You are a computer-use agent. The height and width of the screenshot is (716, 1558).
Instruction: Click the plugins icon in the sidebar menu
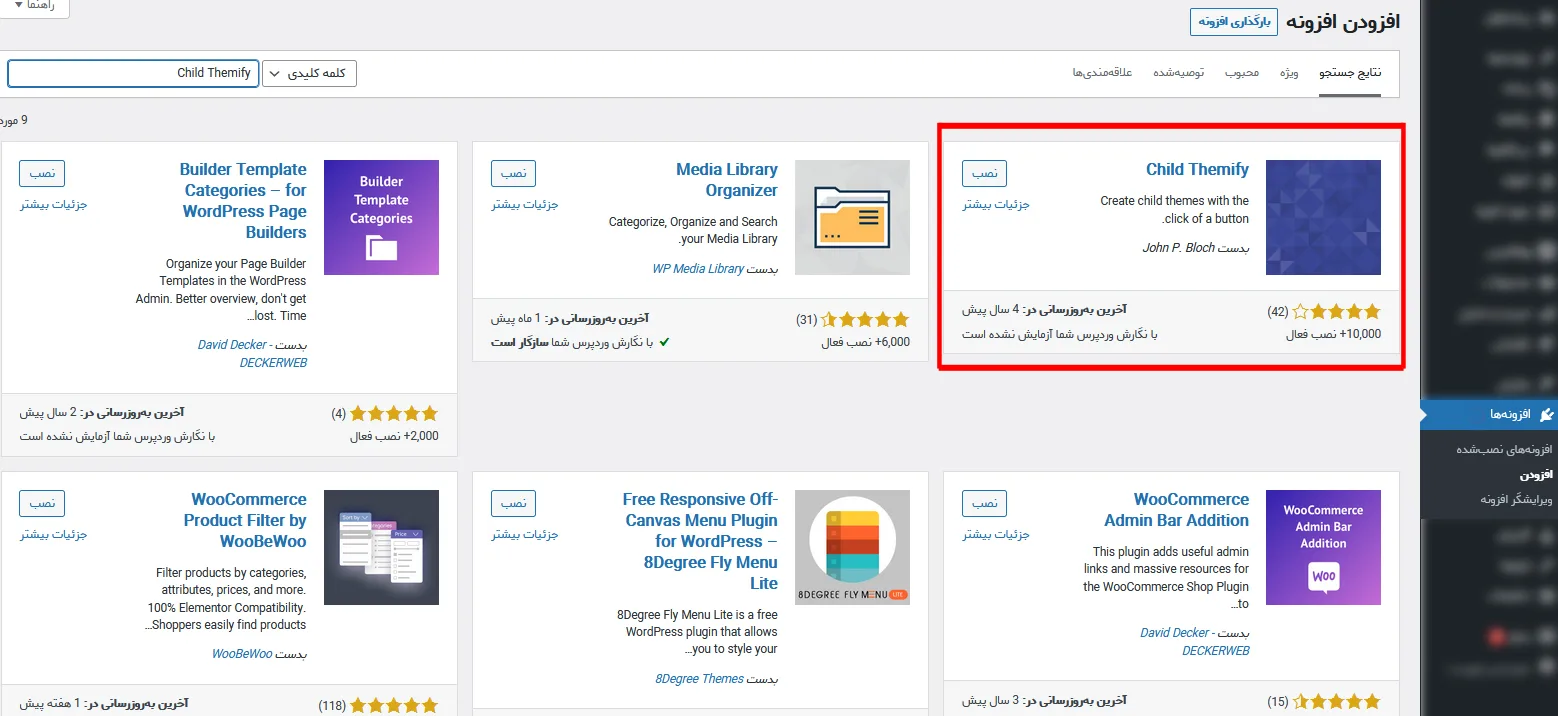point(1547,414)
